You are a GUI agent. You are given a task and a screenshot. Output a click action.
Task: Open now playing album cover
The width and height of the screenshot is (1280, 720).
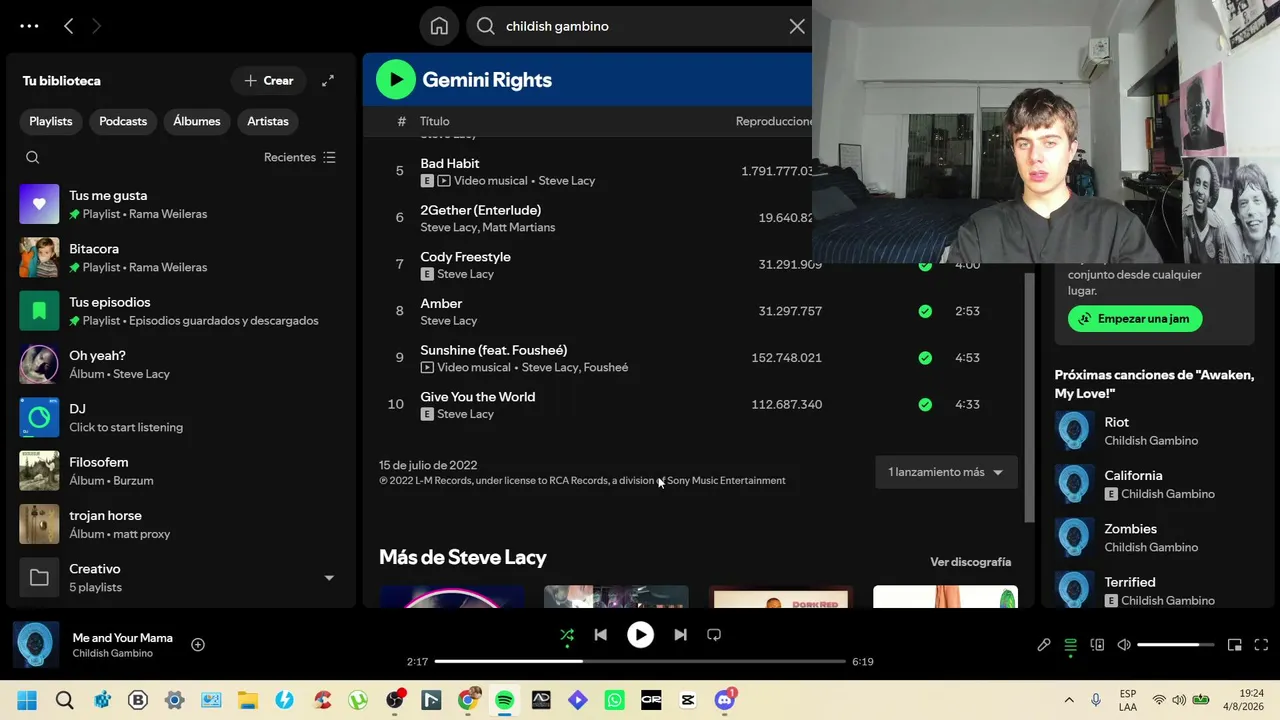(36, 645)
